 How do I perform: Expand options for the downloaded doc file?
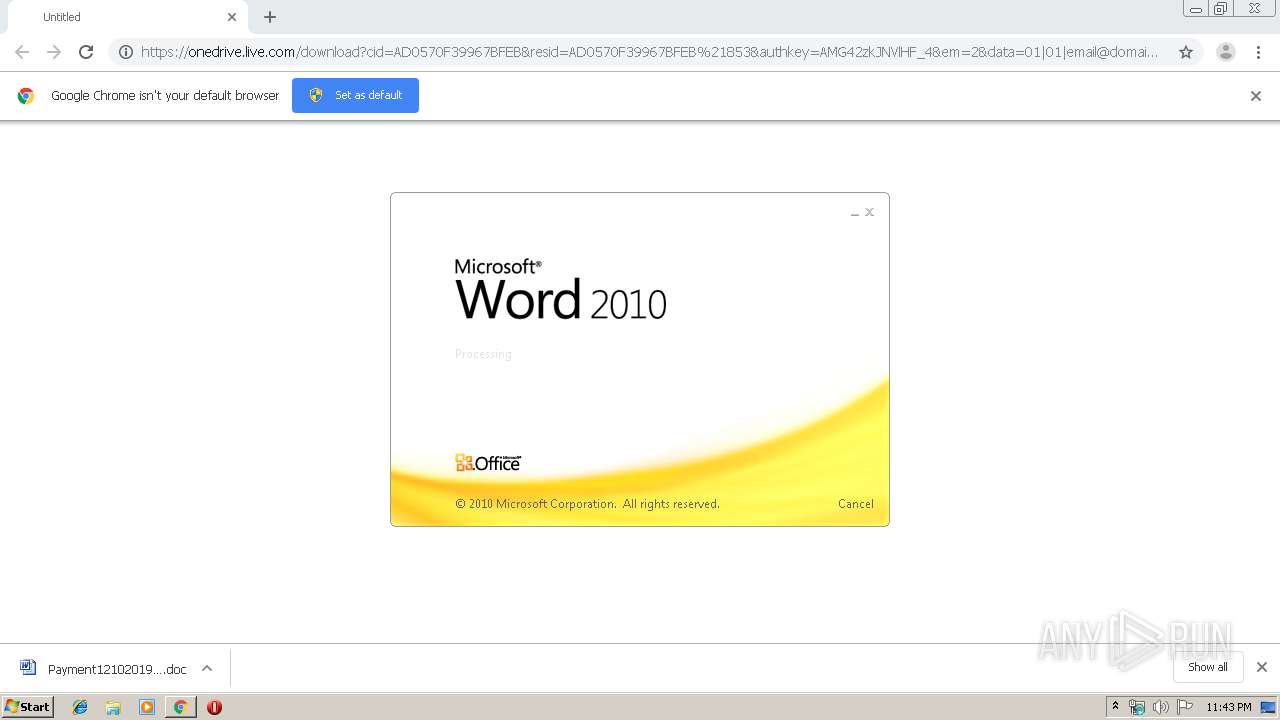[207, 668]
